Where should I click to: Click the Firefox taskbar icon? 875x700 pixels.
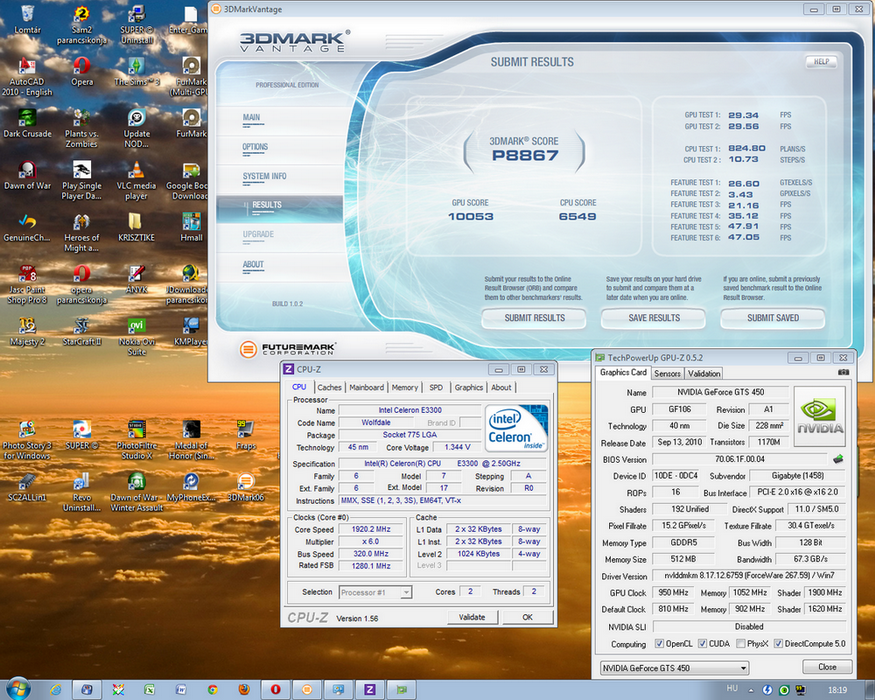click(x=244, y=690)
